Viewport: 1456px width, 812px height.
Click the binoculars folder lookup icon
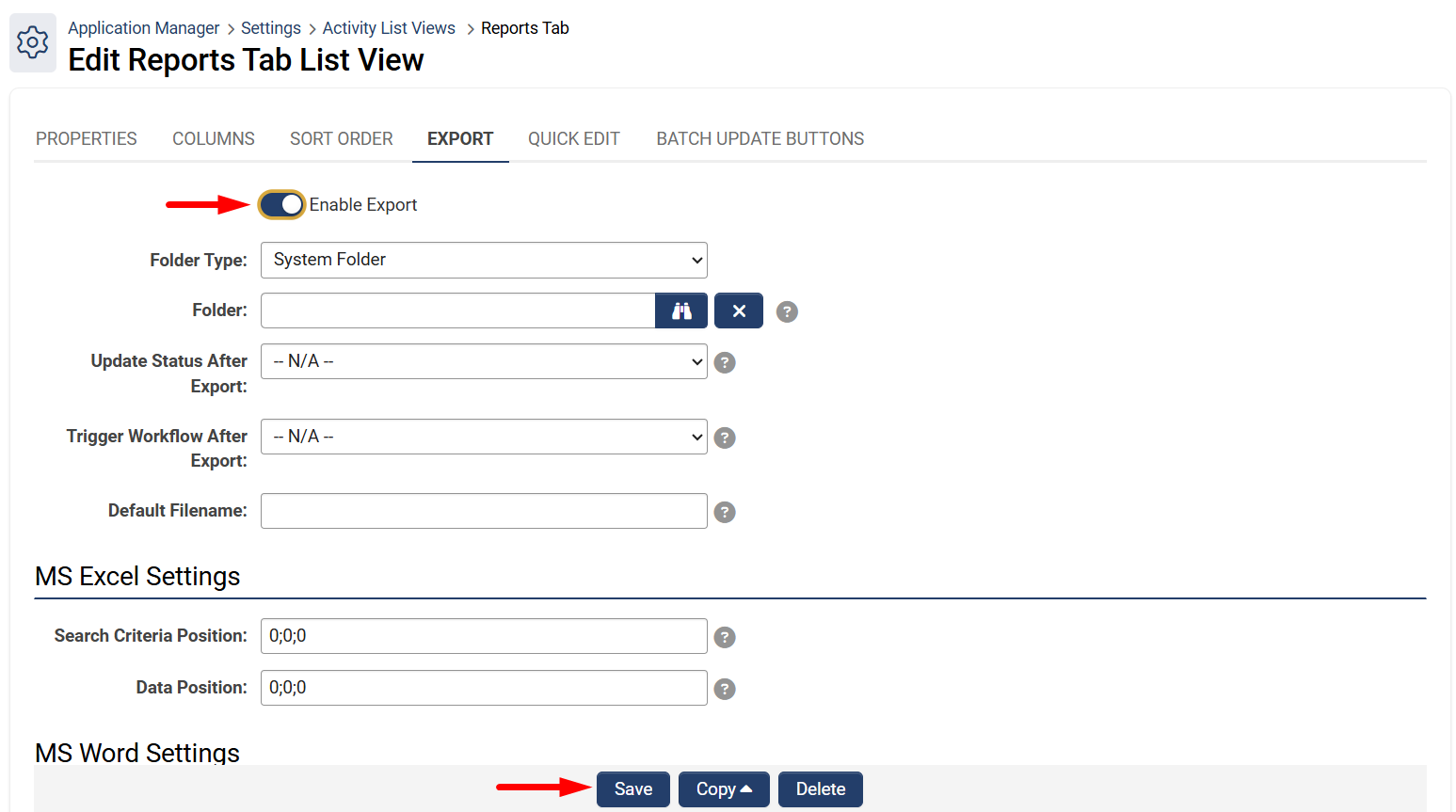681,310
